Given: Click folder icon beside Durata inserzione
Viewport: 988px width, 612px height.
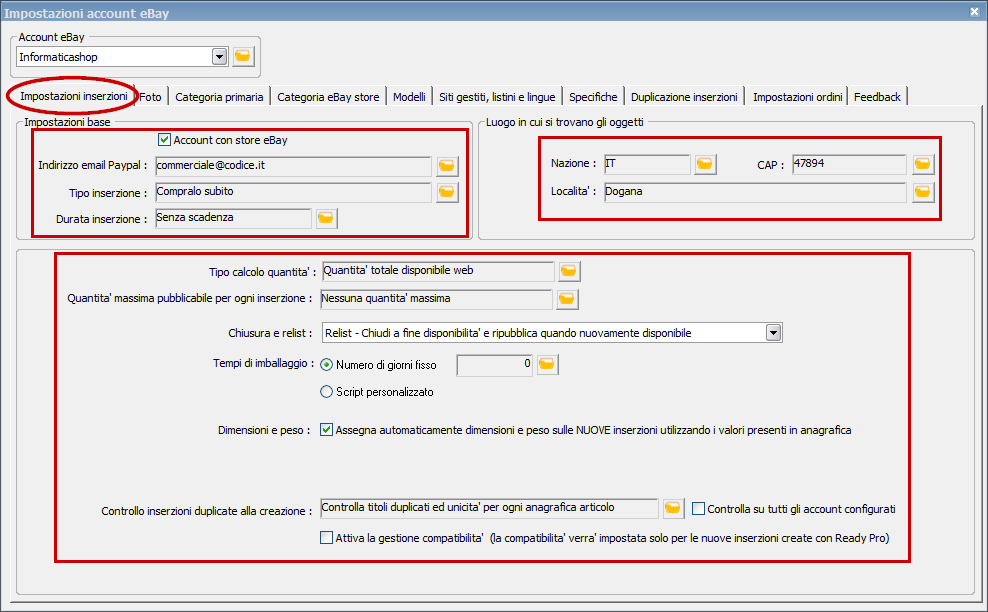Looking at the screenshot, I should coord(326,218).
